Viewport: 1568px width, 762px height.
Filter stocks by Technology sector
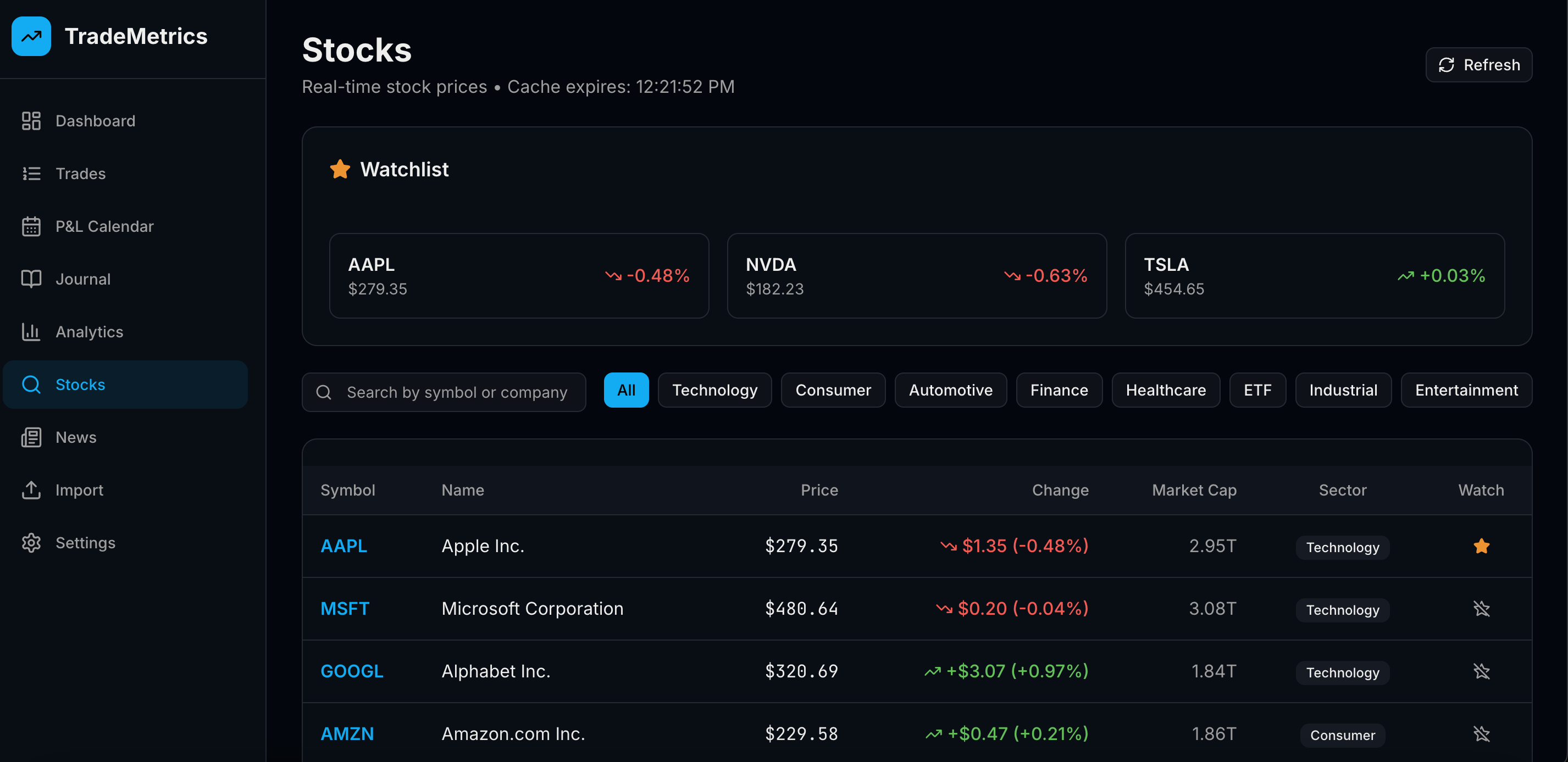tap(714, 390)
